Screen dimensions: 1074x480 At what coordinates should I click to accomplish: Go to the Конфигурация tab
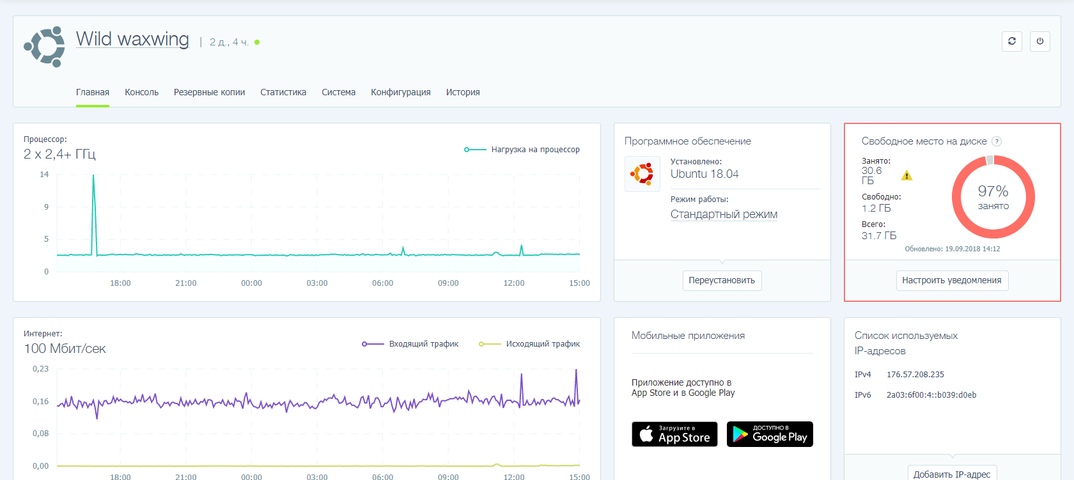[x=400, y=92]
